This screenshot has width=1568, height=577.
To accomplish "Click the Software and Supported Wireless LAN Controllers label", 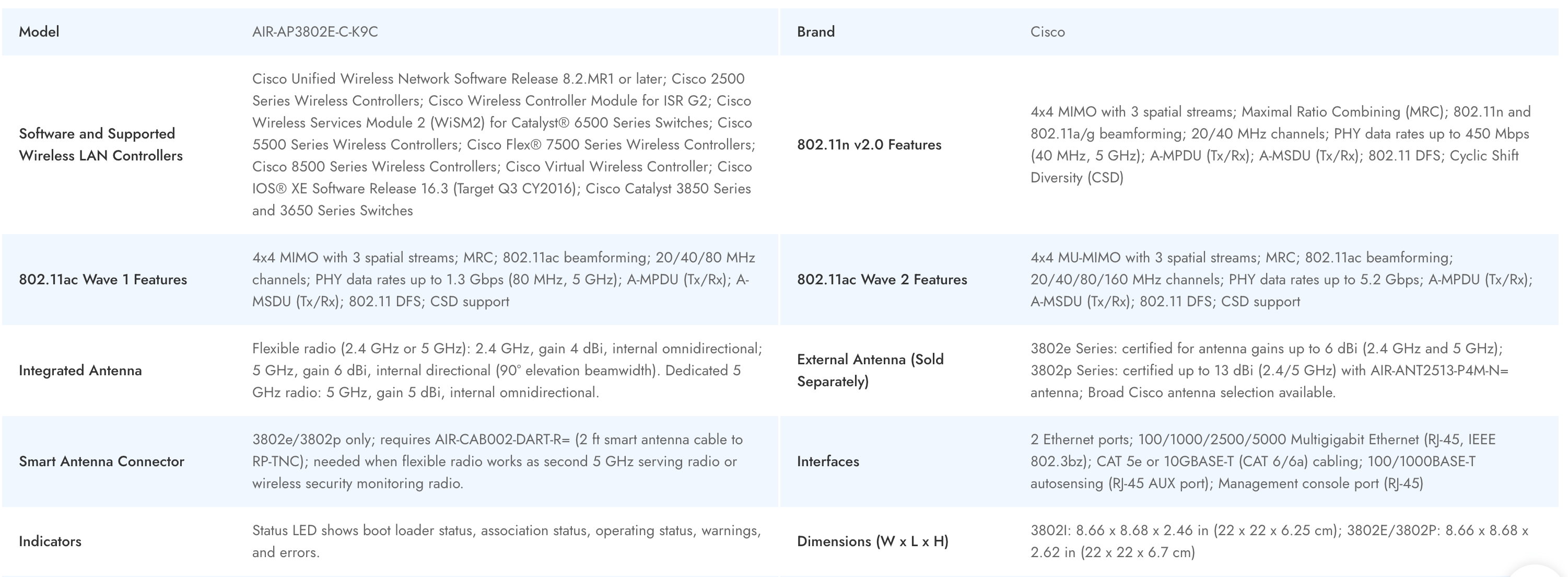I will click(100, 144).
